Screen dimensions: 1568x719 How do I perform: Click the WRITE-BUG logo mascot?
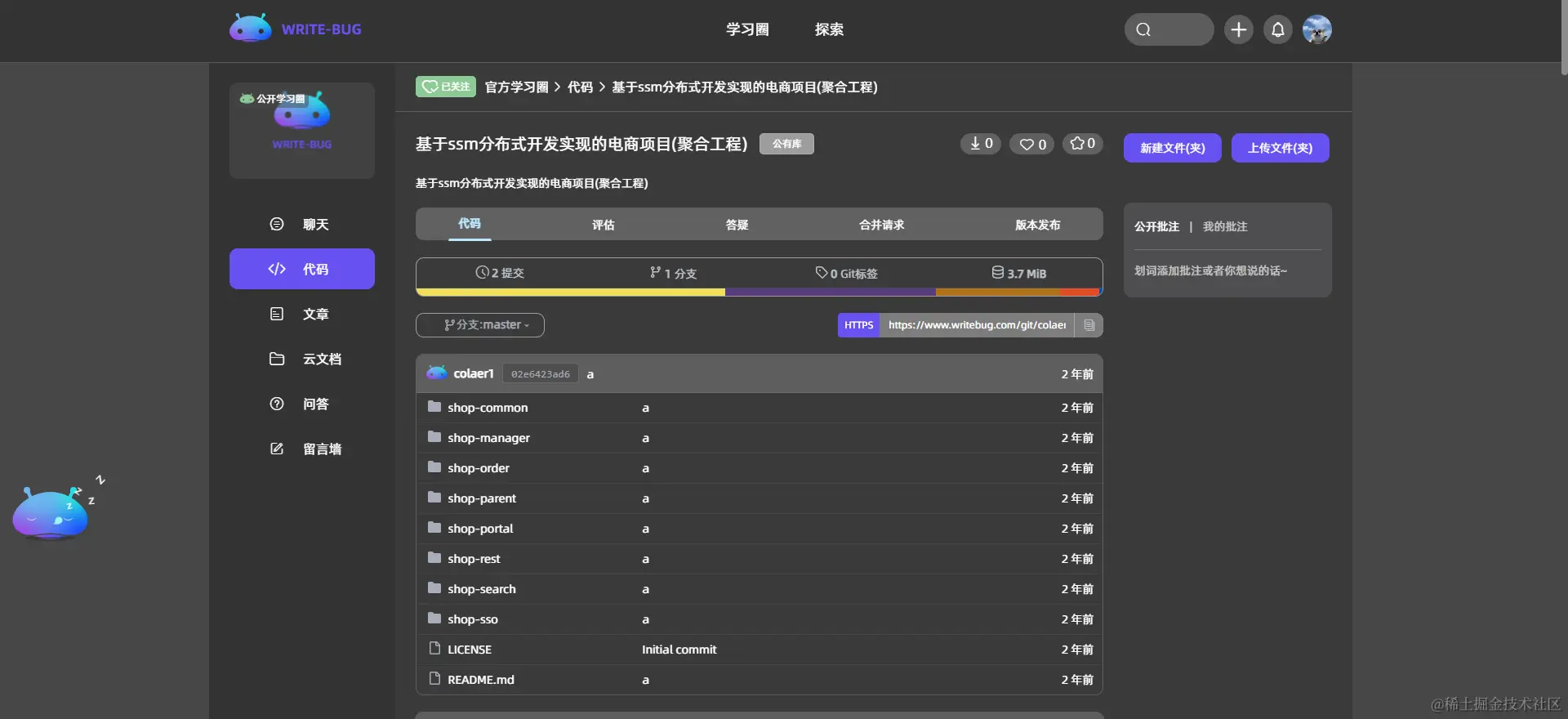point(251,29)
